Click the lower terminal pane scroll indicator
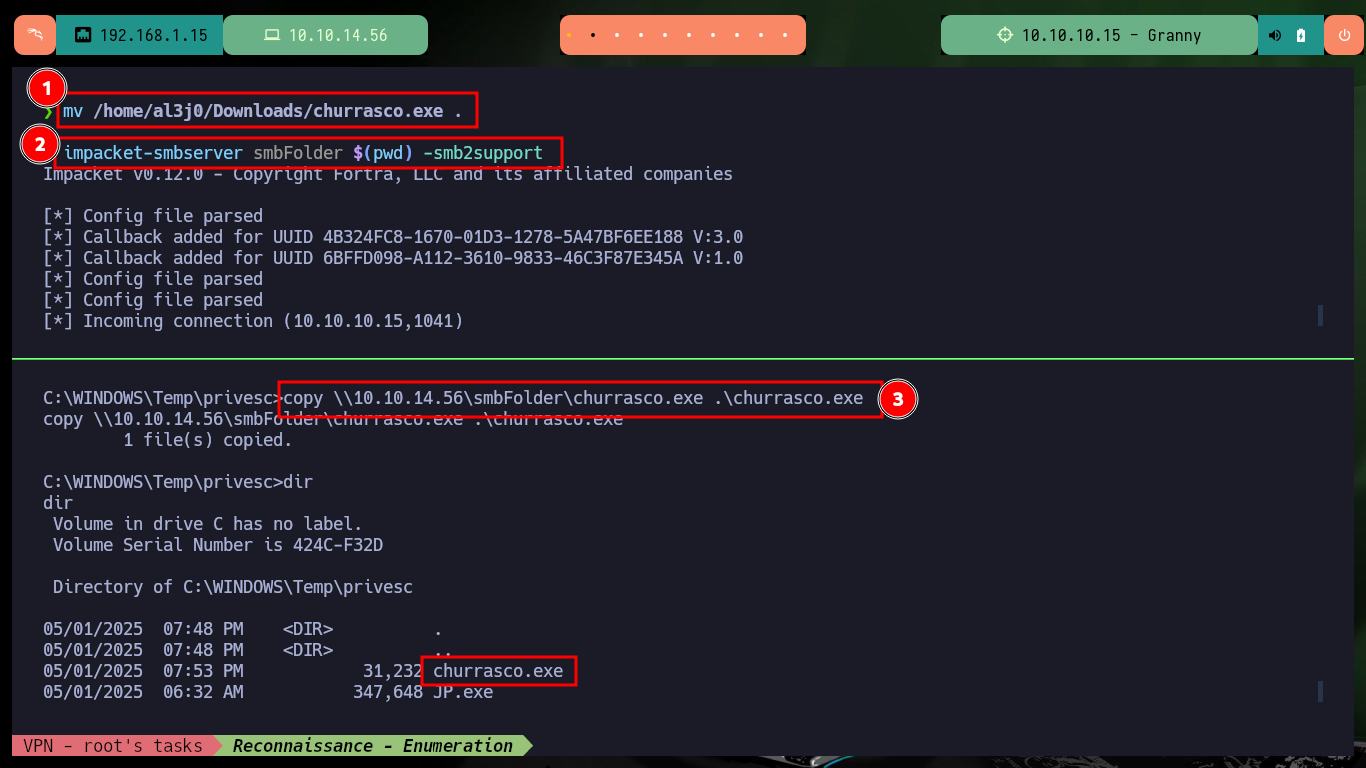The height and width of the screenshot is (768, 1366). point(1320,692)
